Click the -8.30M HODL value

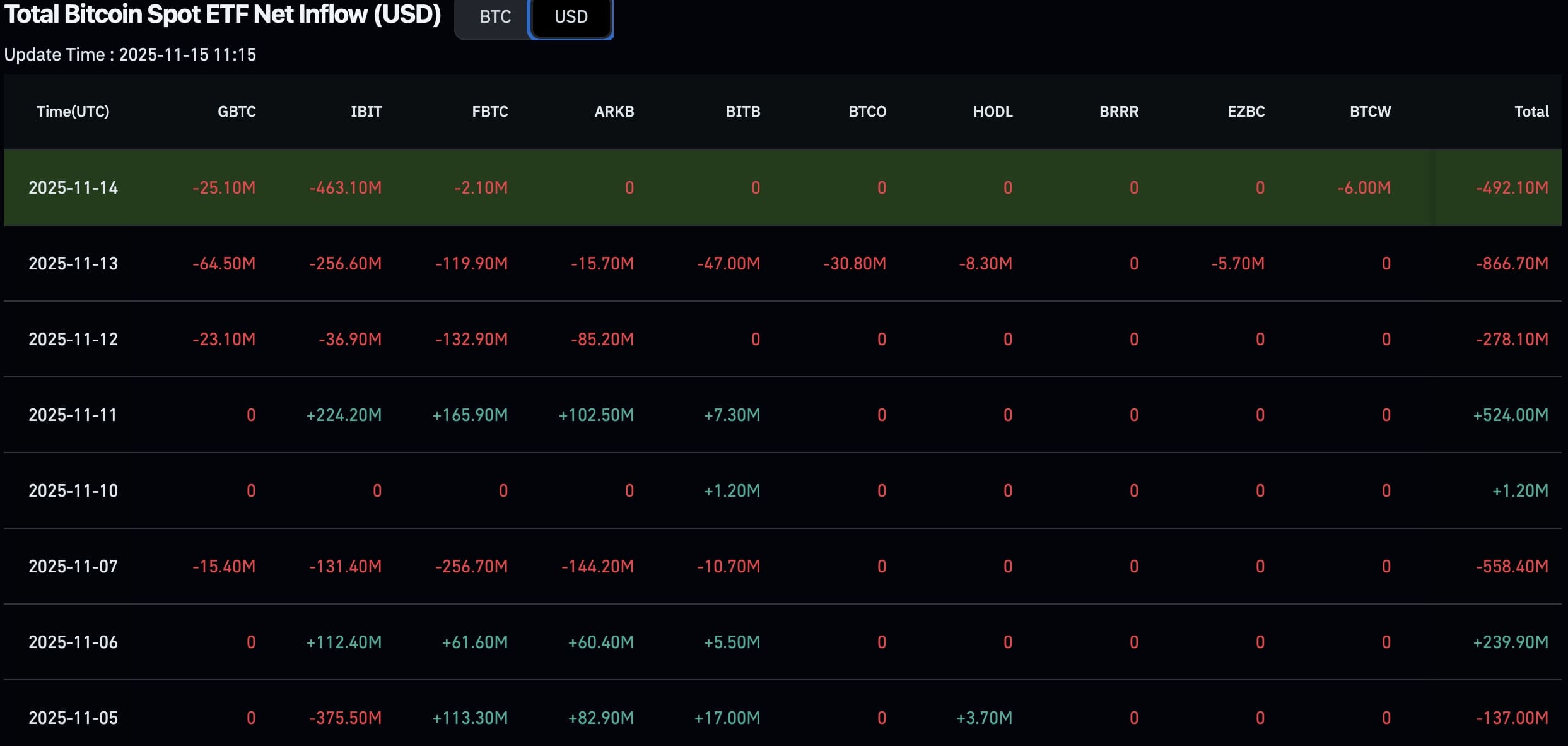pyautogui.click(x=985, y=264)
